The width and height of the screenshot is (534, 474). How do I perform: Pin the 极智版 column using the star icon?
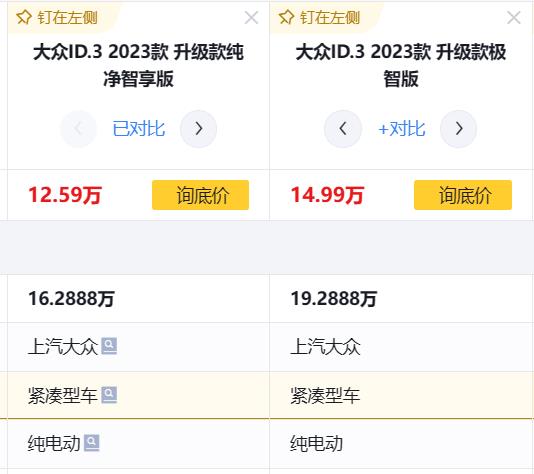(x=286, y=17)
